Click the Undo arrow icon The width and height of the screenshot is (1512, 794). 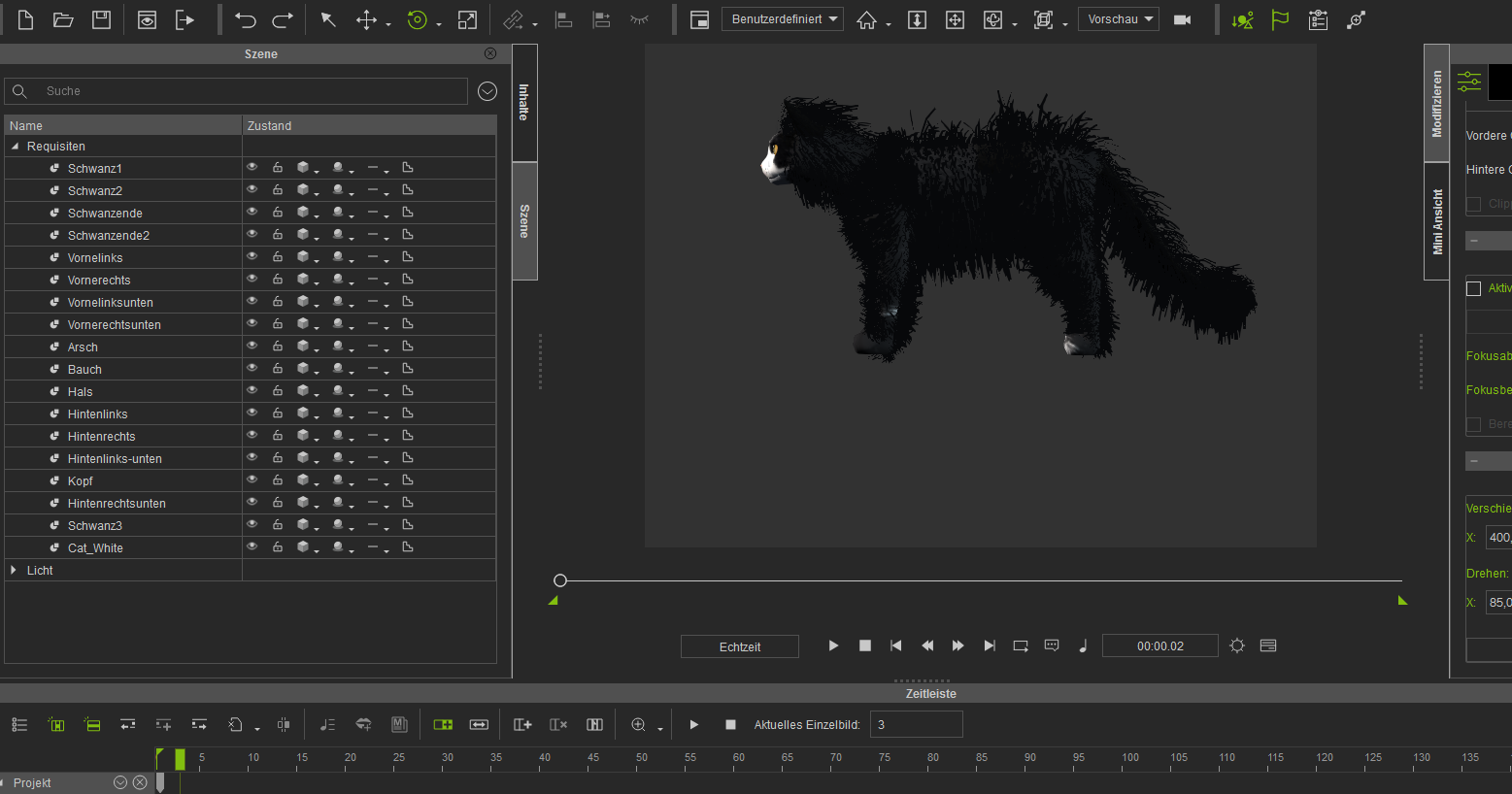246,19
